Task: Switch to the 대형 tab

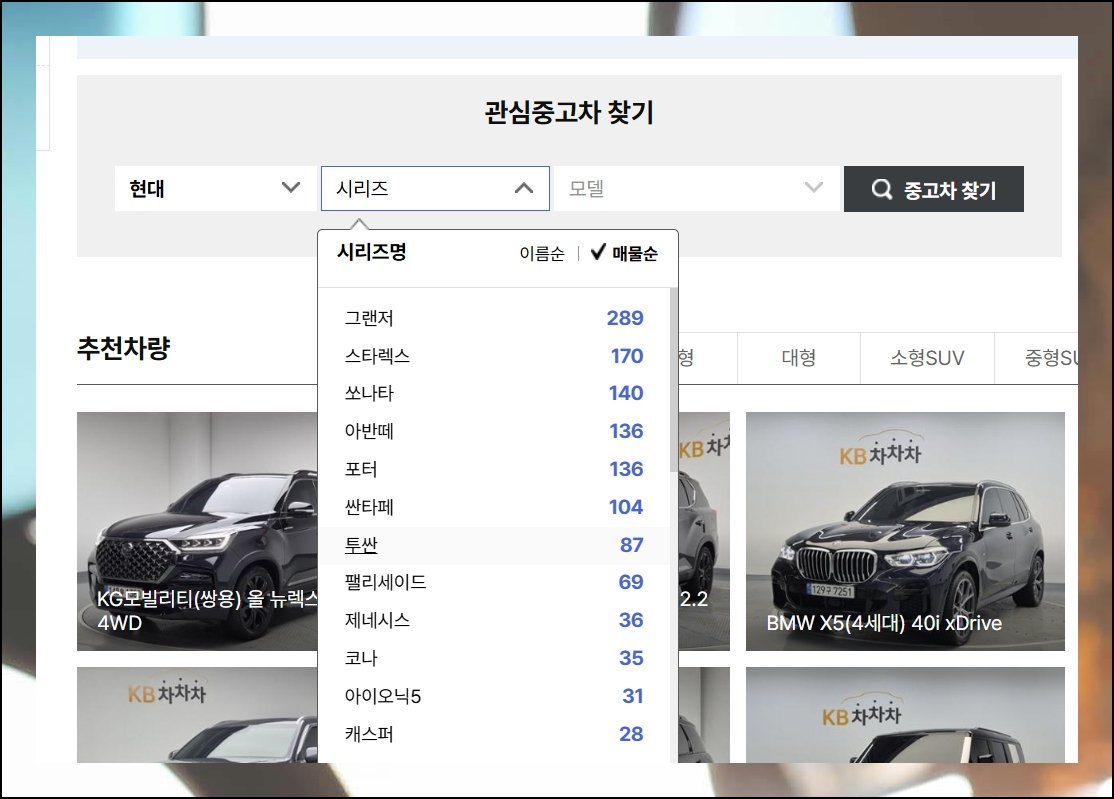Action: click(x=799, y=358)
